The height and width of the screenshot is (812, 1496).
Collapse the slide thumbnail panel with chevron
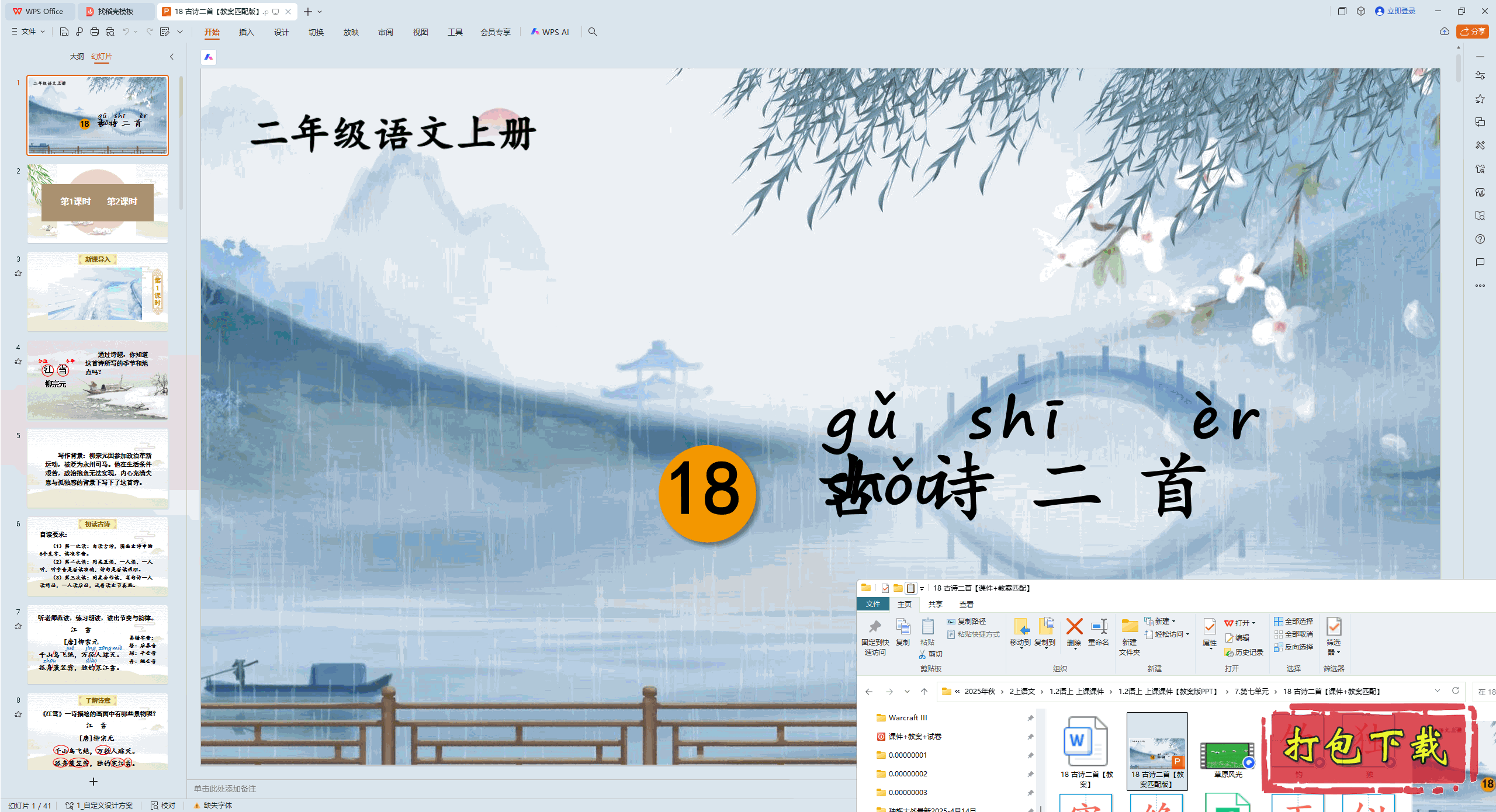point(172,57)
